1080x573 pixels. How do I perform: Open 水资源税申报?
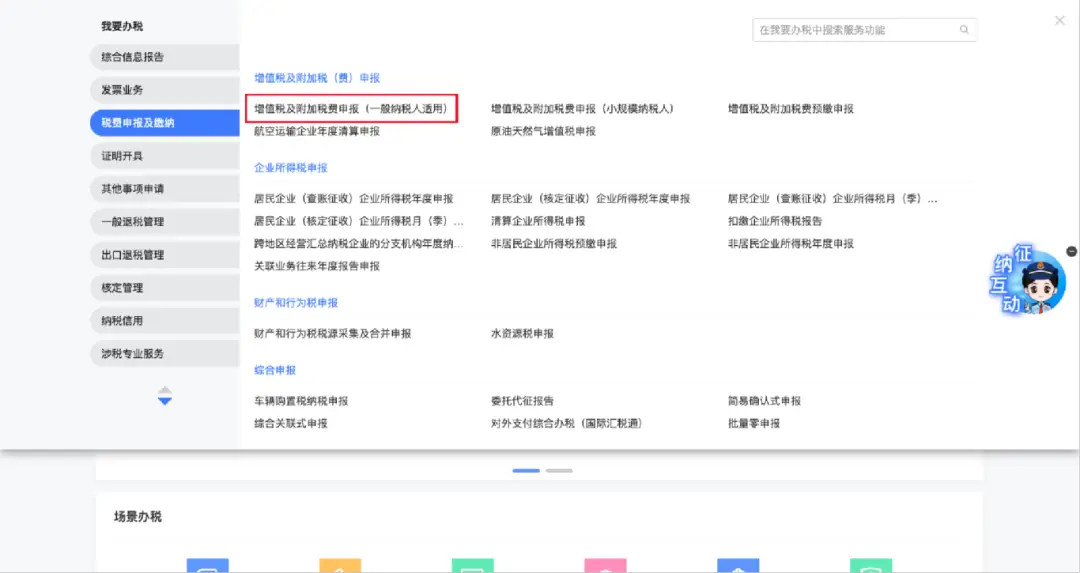tap(522, 333)
